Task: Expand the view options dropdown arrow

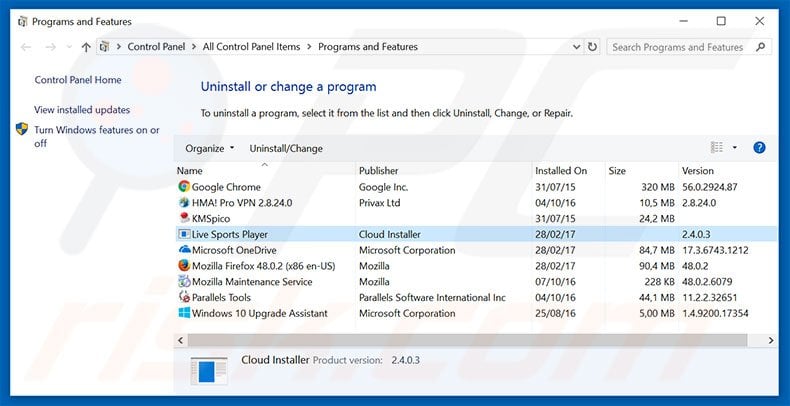Action: coord(735,148)
